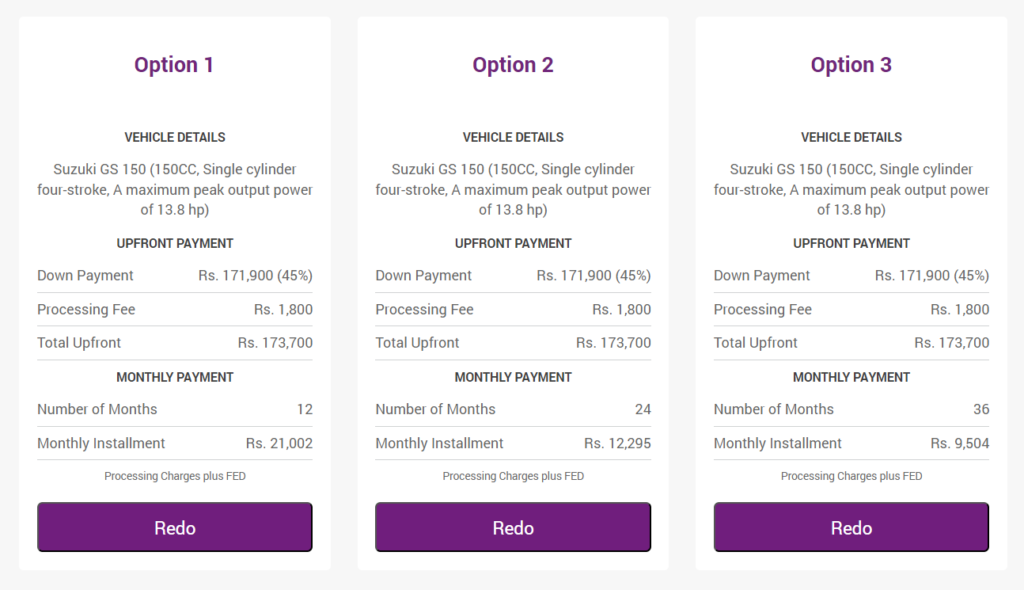Select the Option 1 heading
This screenshot has height=590, width=1024.
click(174, 65)
